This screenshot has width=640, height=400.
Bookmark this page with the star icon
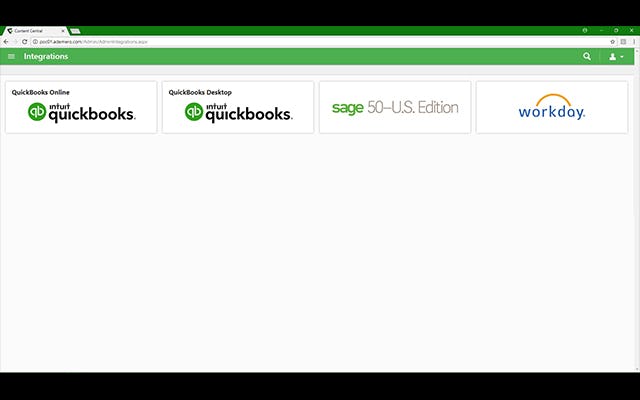612,42
